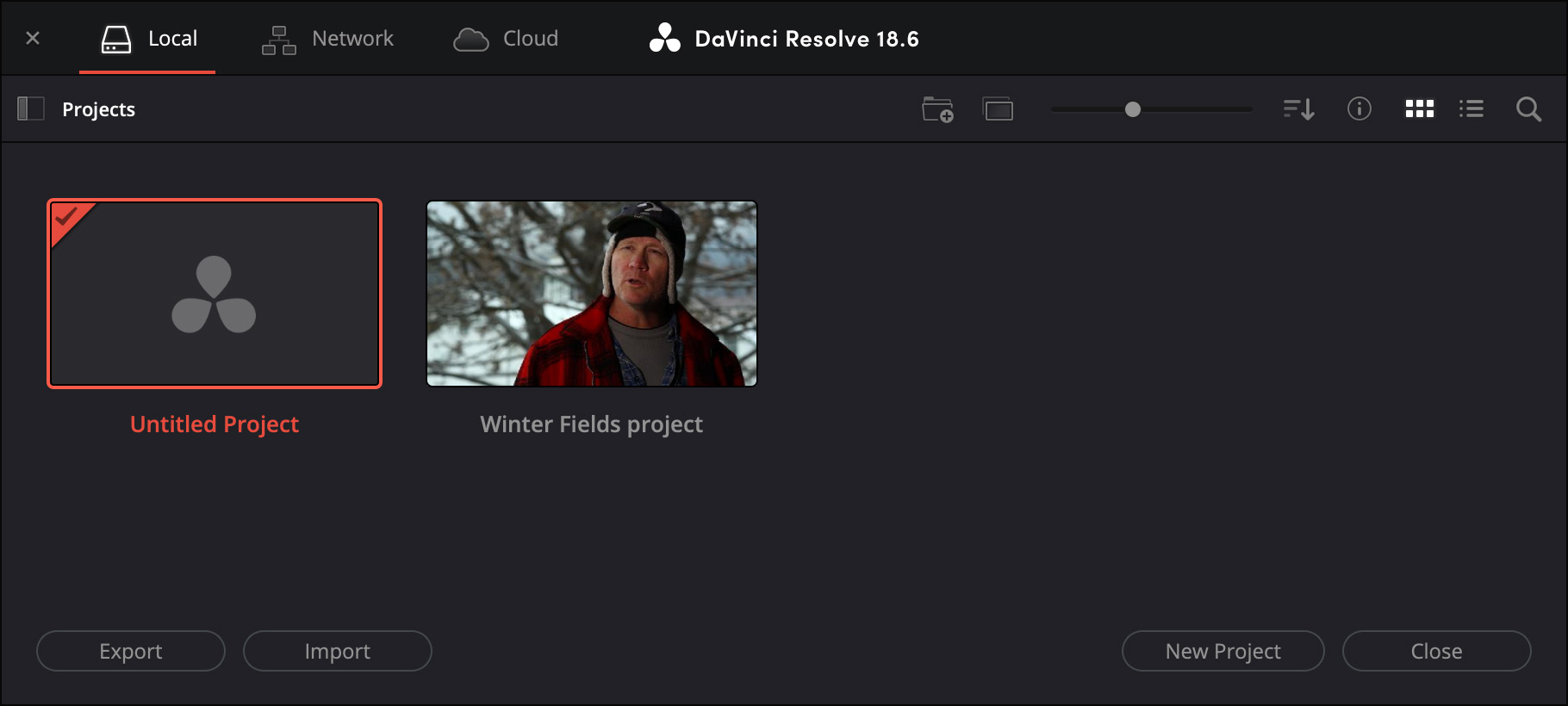The height and width of the screenshot is (706, 1568).
Task: Click the Close button at bottom right
Action: pos(1437,651)
